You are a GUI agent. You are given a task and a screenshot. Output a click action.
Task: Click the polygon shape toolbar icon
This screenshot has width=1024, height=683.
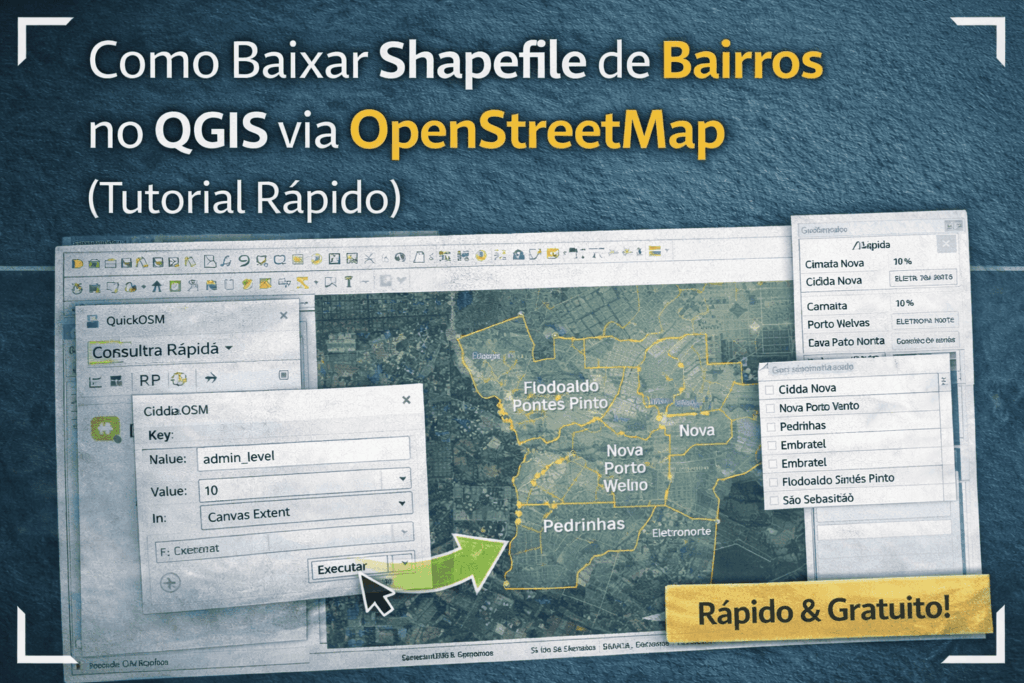(x=420, y=257)
